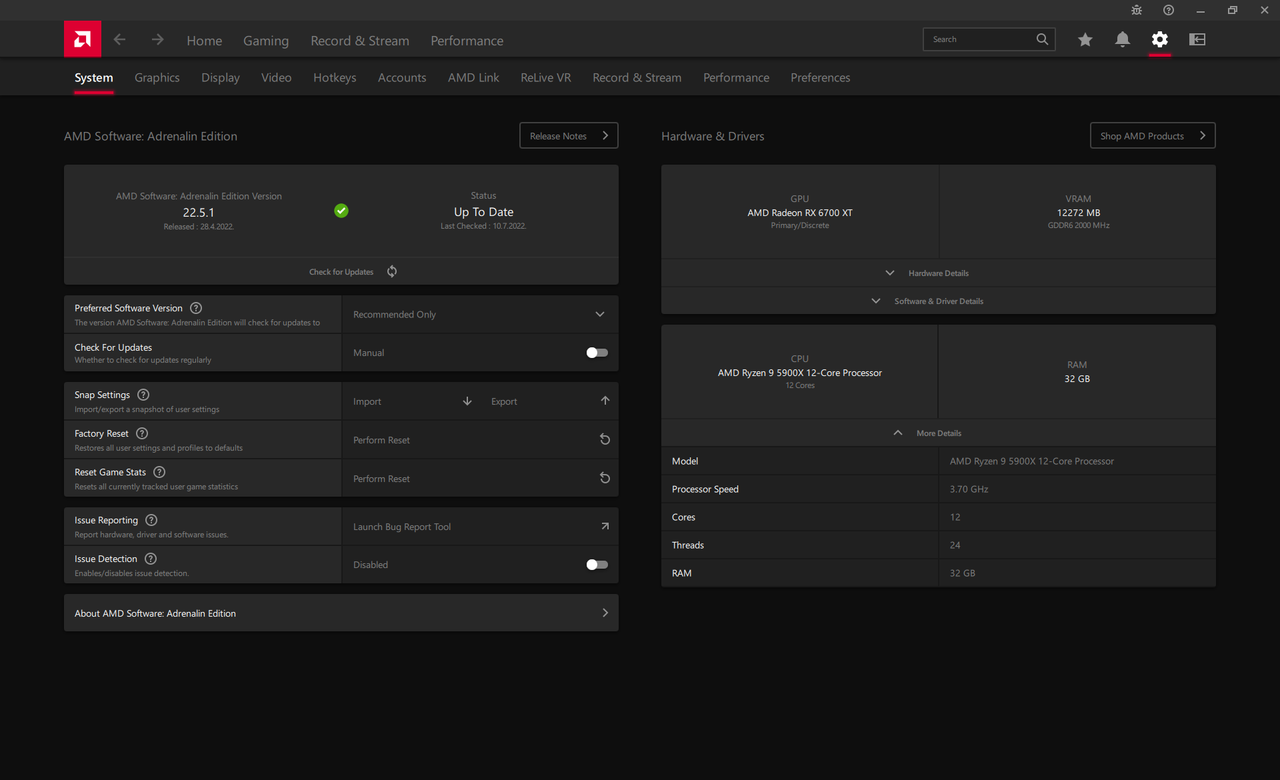1280x780 pixels.
Task: Open the settings Record & Stream tab
Action: click(x=637, y=77)
